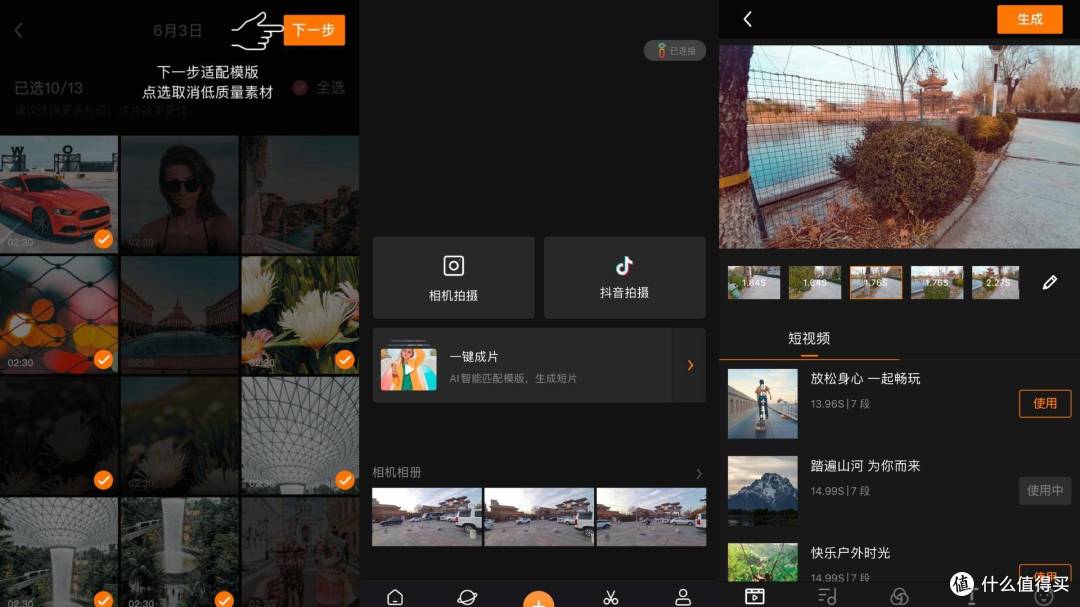Select the 1.84S clip thumbnail
The width and height of the screenshot is (1080, 607).
pyautogui.click(x=754, y=282)
